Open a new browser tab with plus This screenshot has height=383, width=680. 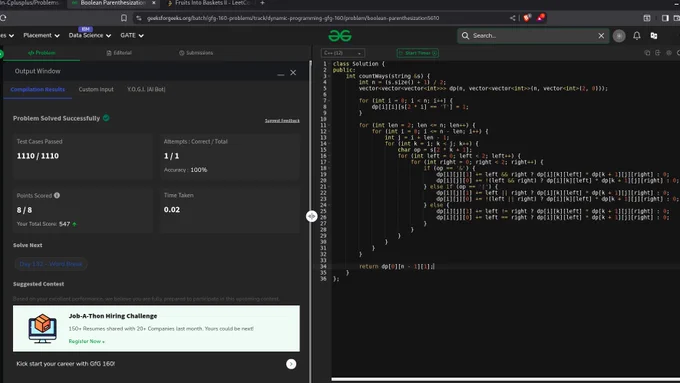(262, 3)
